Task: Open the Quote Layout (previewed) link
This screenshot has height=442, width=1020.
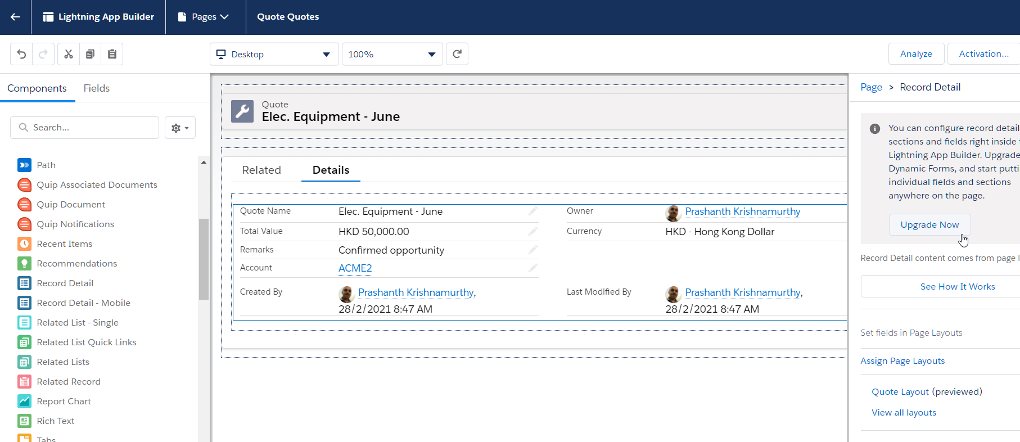Action: pos(926,392)
